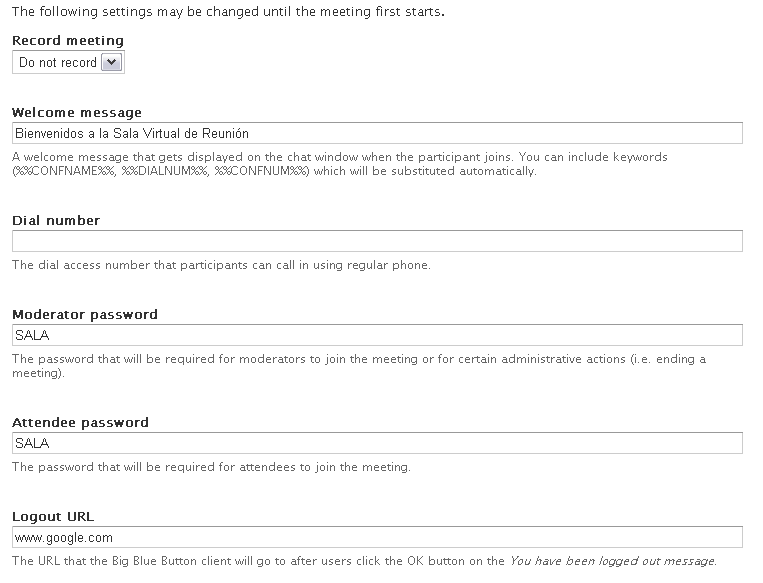Click the 'Logout URL' label
The width and height of the screenshot is (763, 583).
tap(53, 517)
